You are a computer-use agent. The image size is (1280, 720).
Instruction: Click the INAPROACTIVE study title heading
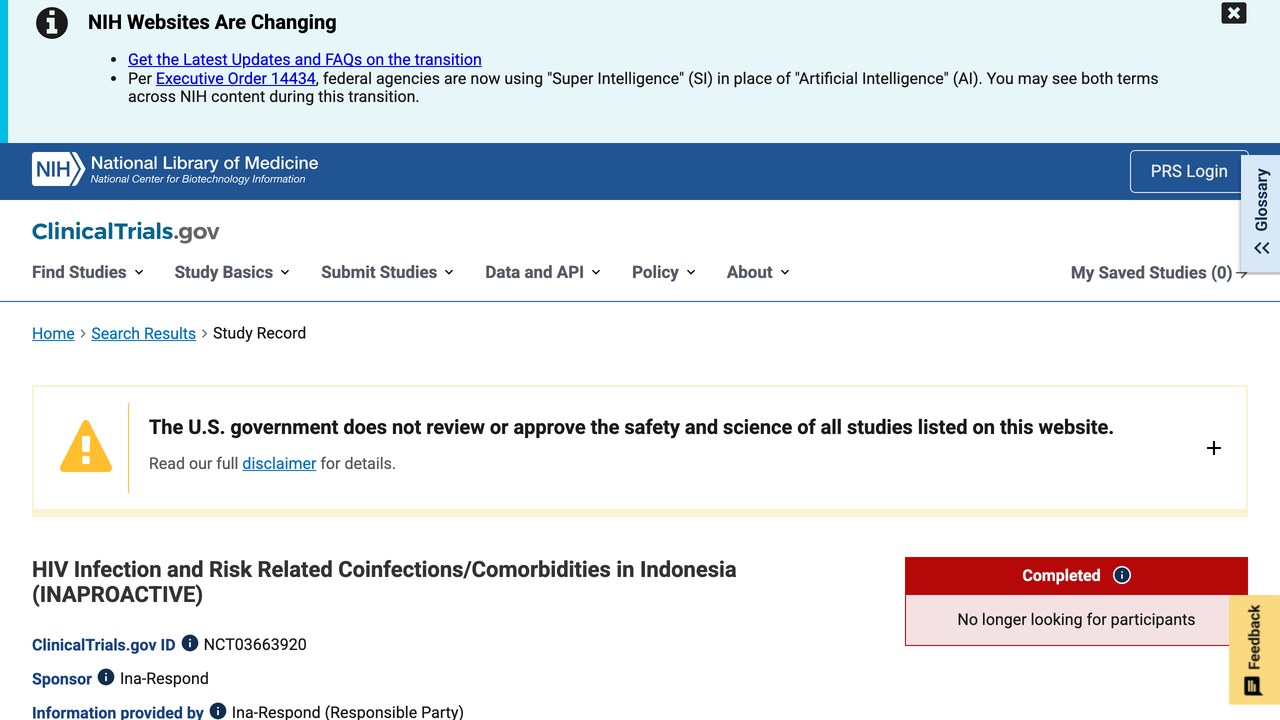[384, 582]
